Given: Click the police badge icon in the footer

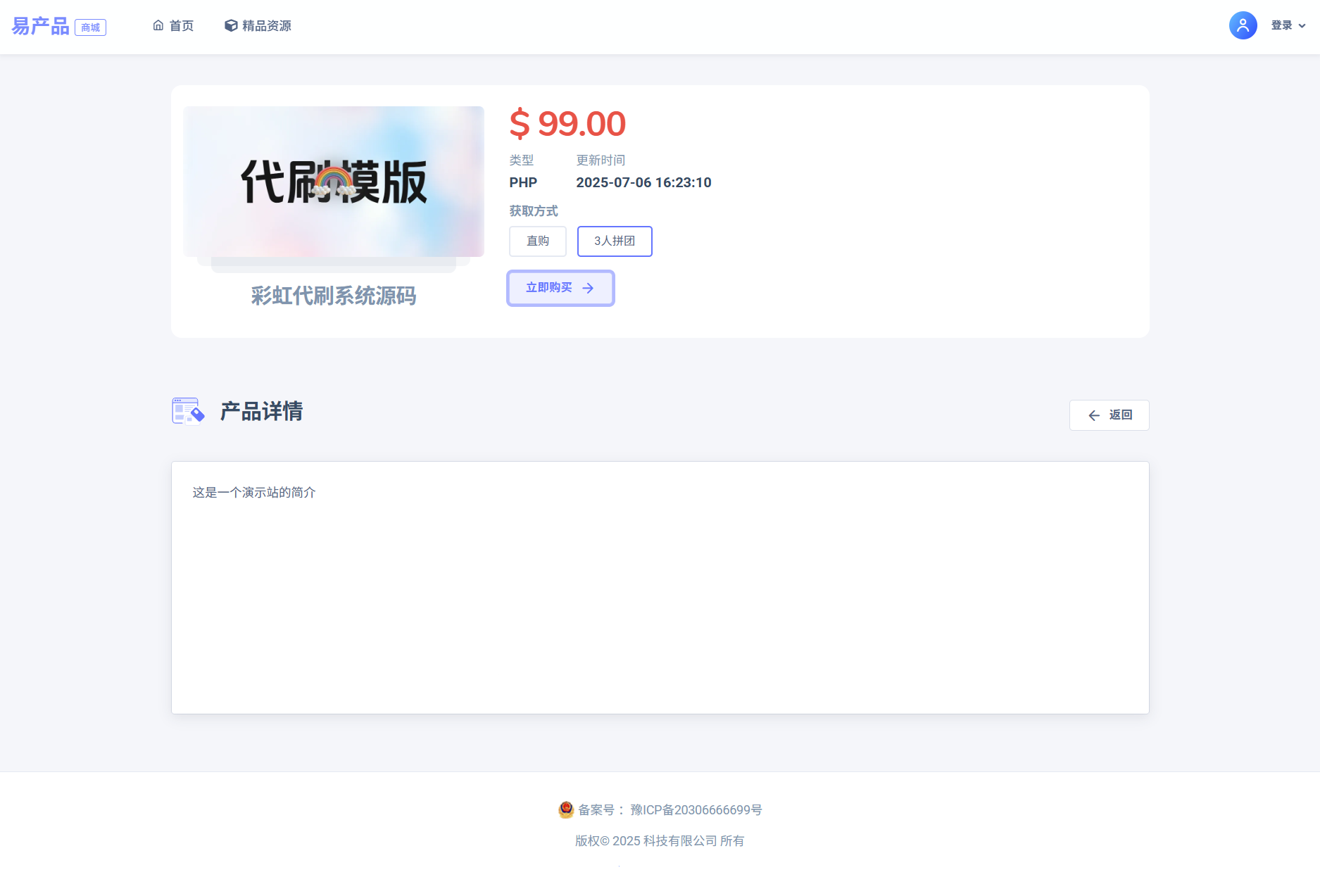Looking at the screenshot, I should click(566, 809).
